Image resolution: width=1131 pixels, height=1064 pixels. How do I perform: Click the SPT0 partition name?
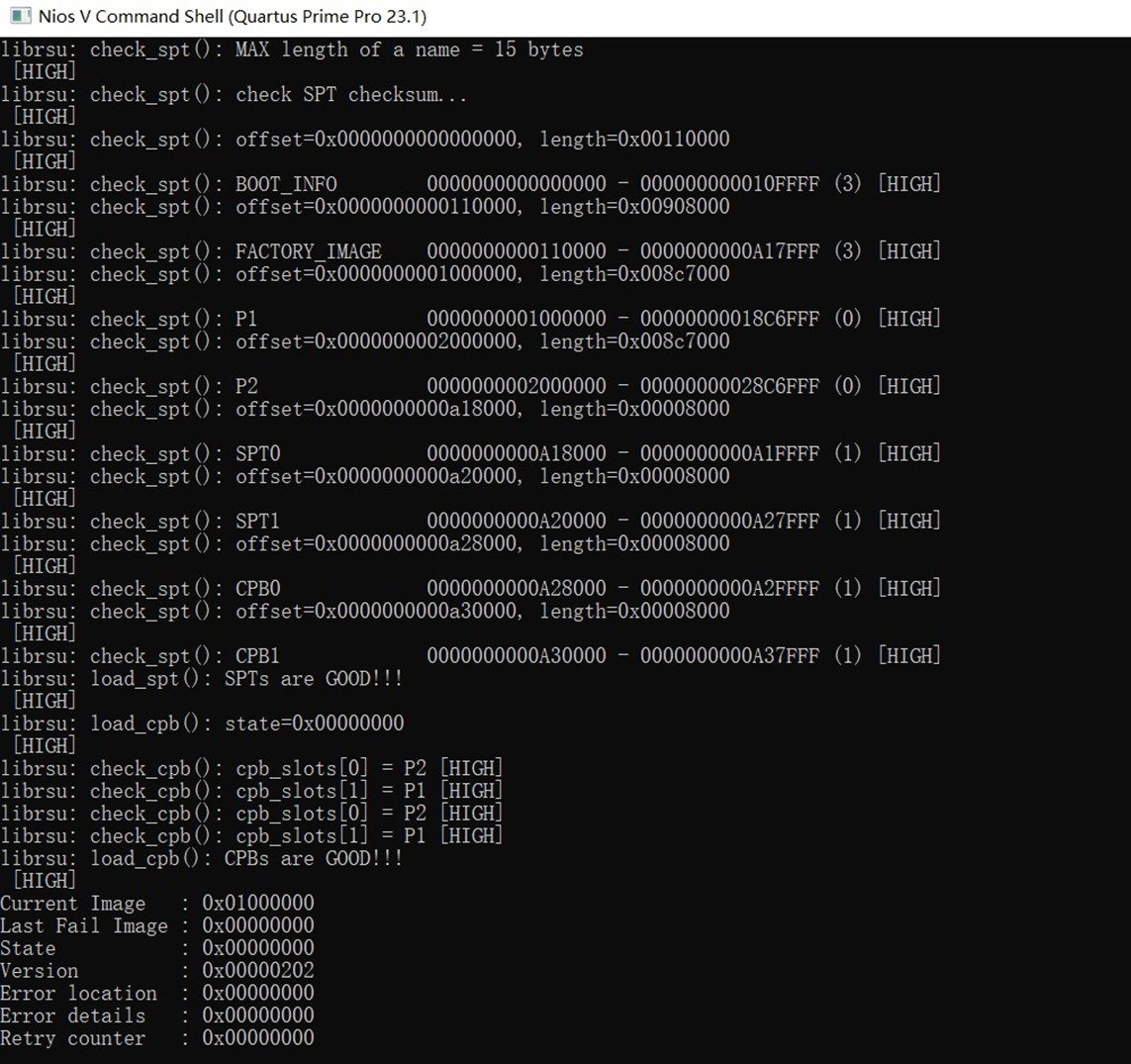coord(257,453)
